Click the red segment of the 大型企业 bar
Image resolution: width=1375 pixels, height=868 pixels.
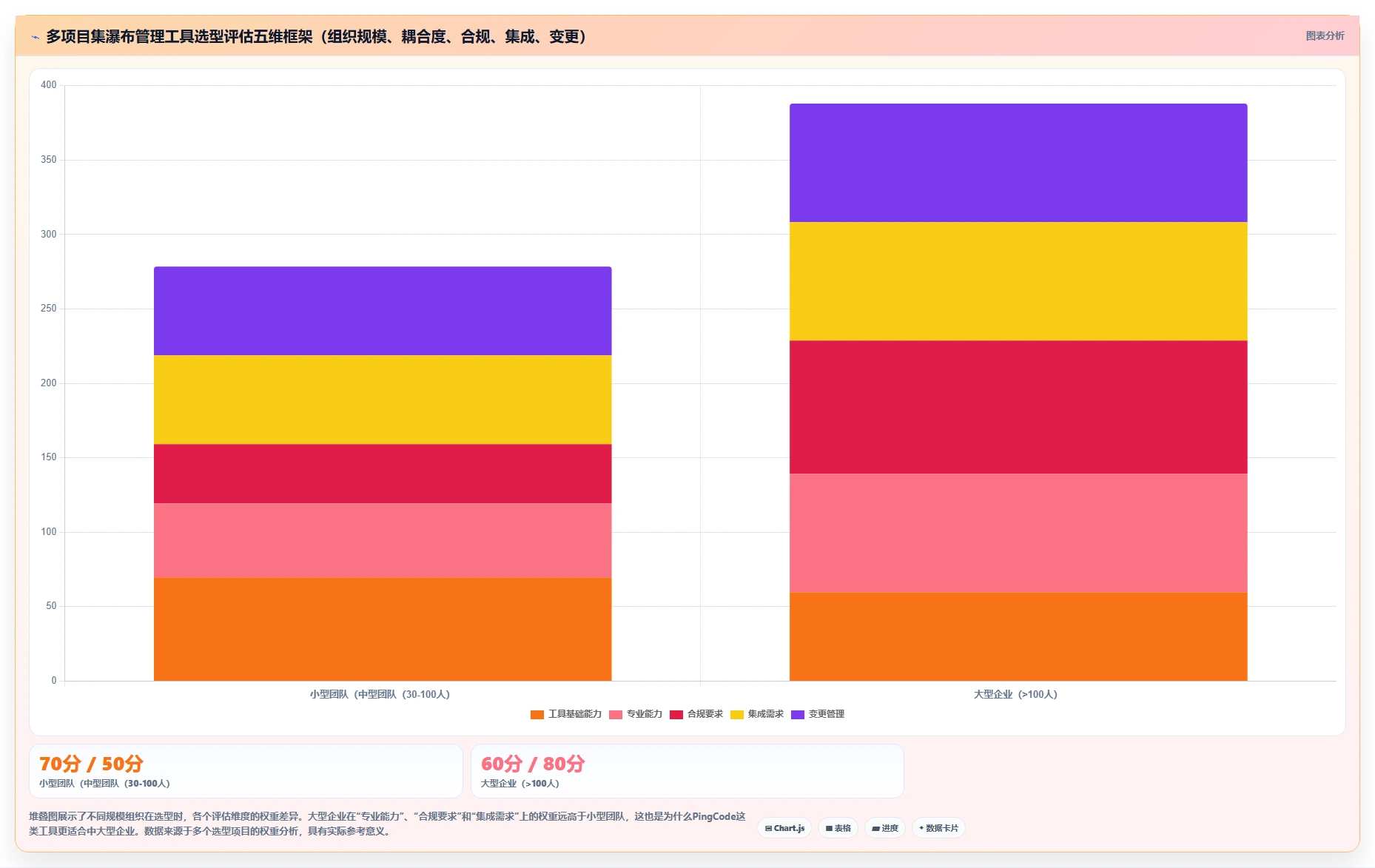pos(1018,407)
